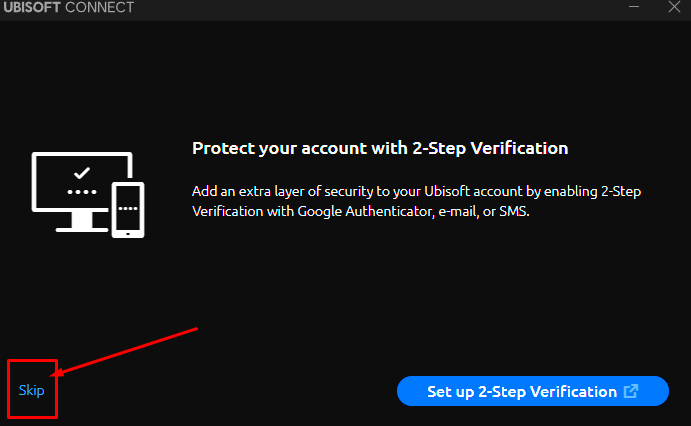Click the bold UBISOFT word in title
The height and width of the screenshot is (426, 691).
tap(32, 7)
